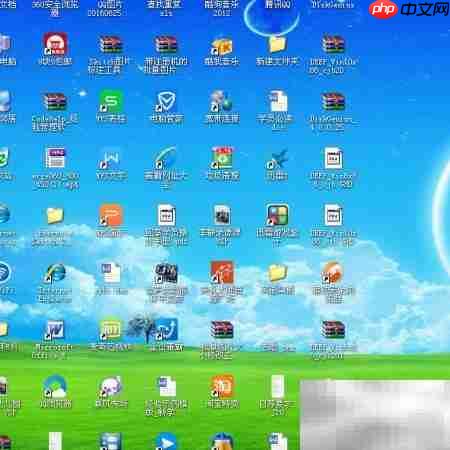450x450 pixels.
Task: Launch the blue swoosh browser shortcut
Action: point(166,158)
